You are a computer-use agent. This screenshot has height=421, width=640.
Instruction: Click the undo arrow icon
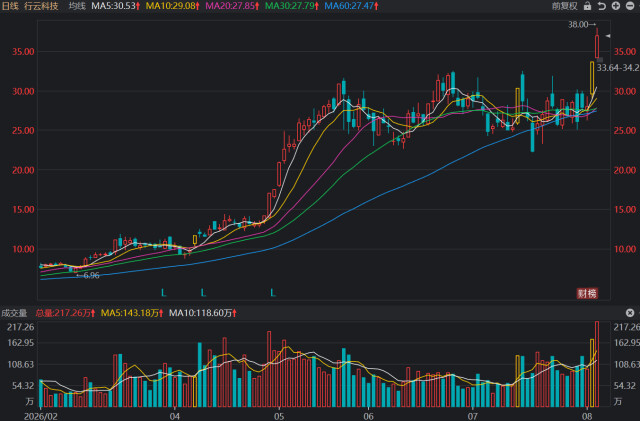pos(602,6)
